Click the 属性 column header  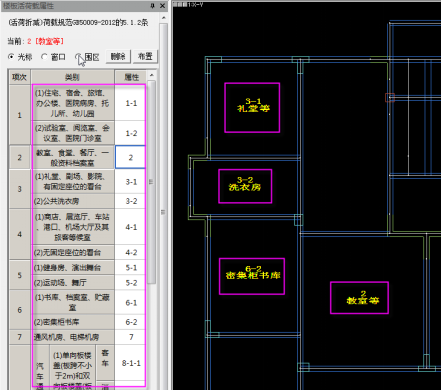coord(131,77)
